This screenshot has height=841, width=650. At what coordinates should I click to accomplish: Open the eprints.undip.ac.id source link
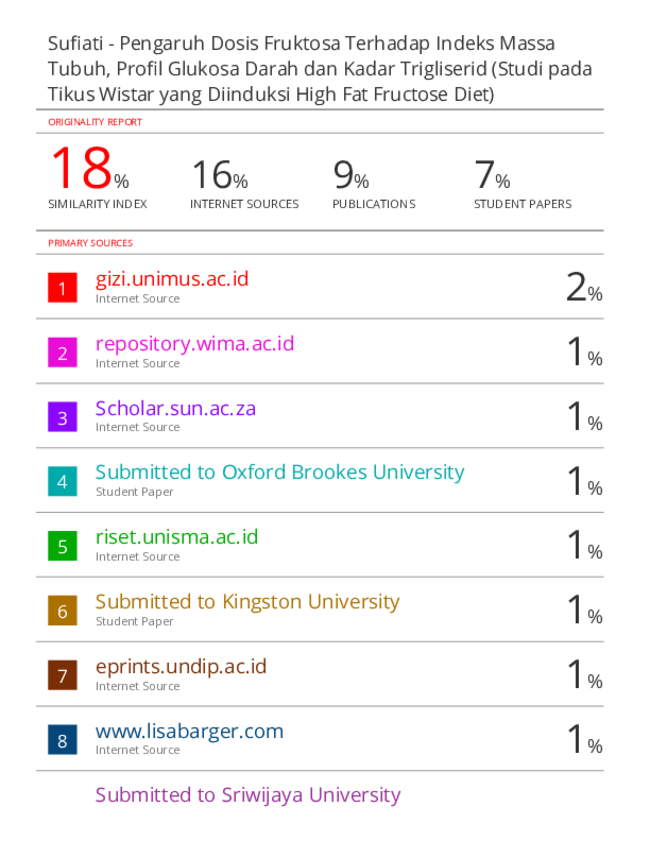pyautogui.click(x=181, y=667)
